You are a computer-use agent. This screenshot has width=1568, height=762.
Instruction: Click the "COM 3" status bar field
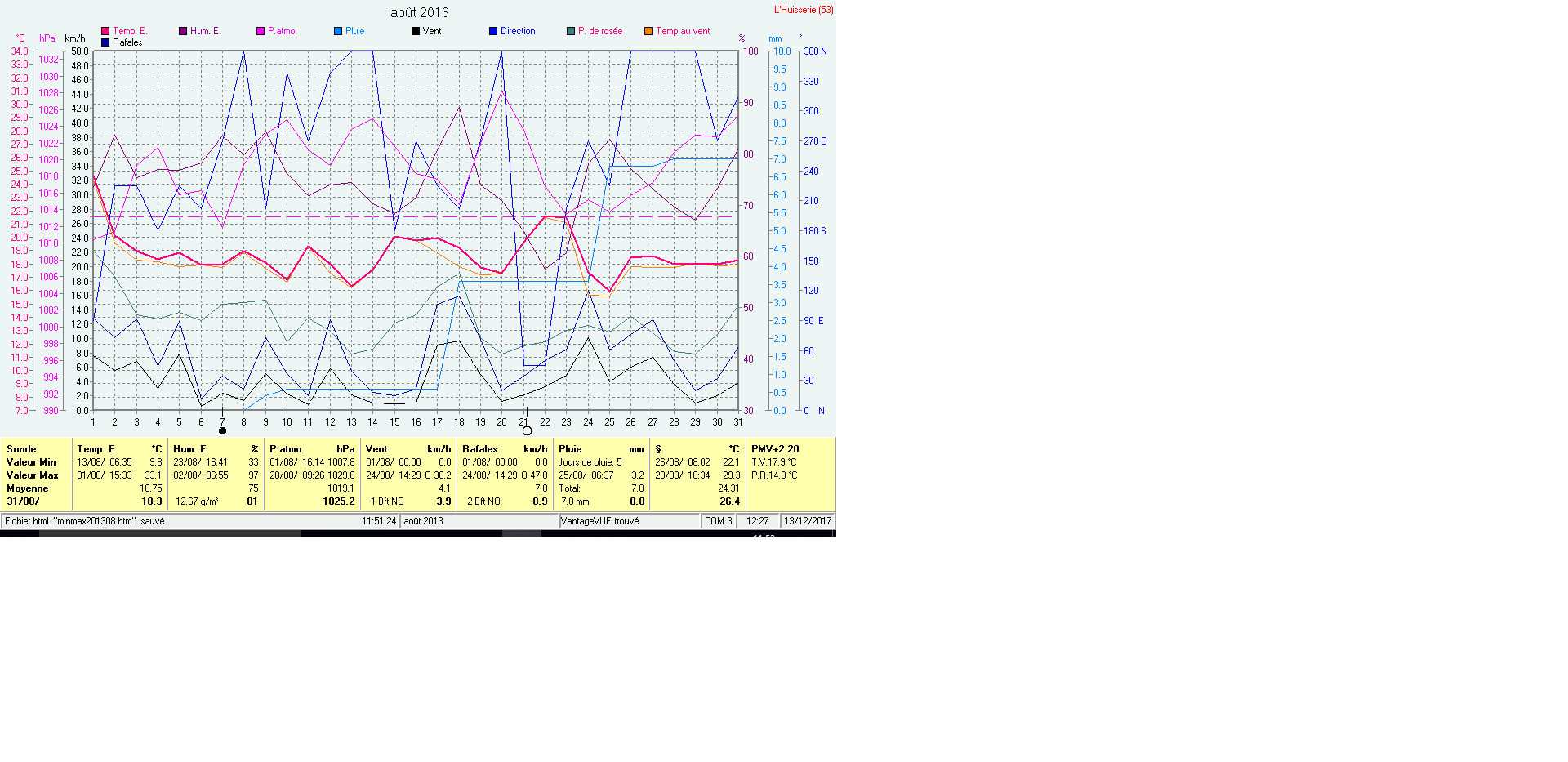(719, 521)
